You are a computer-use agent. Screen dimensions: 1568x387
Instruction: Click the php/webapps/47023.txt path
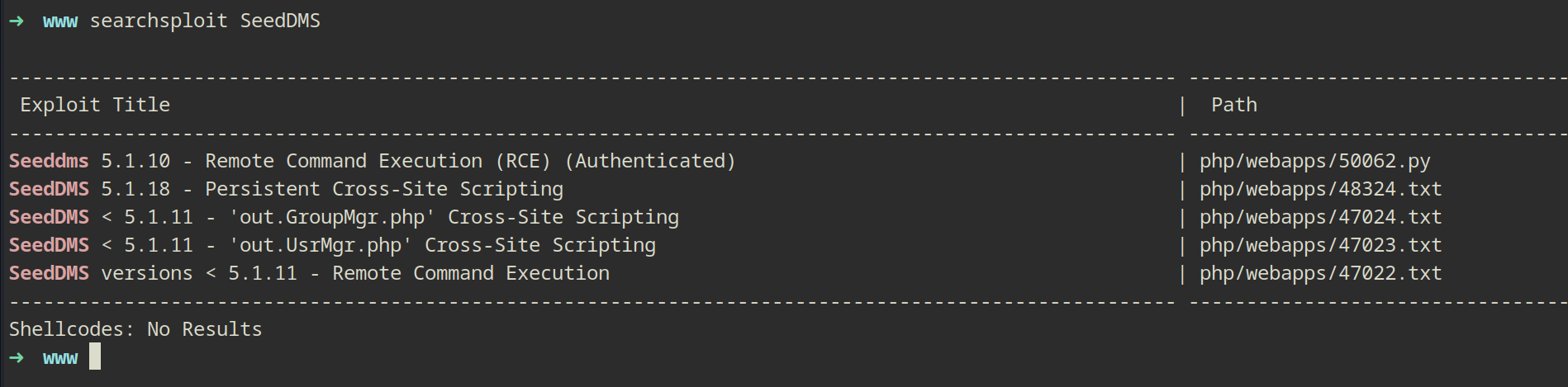1320,245
